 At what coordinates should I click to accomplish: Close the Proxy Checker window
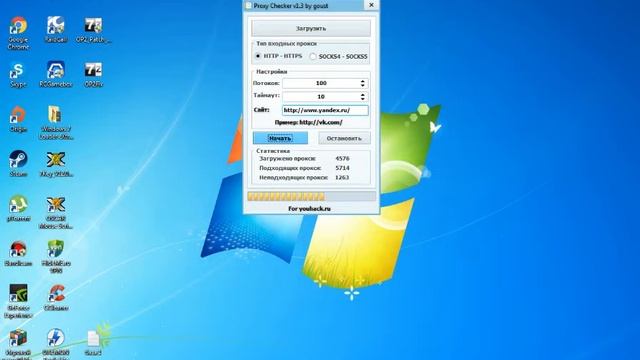371,5
